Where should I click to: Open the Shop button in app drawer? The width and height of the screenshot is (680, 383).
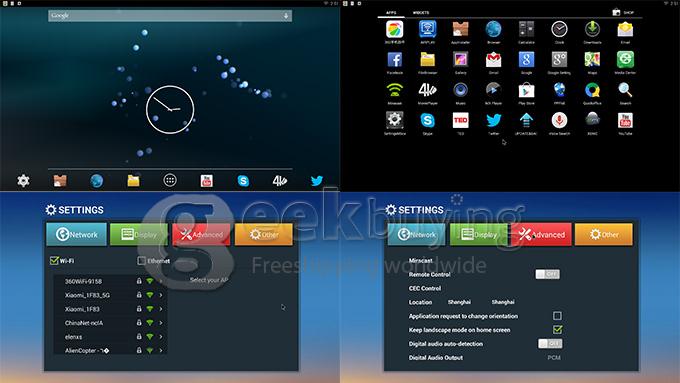(x=623, y=12)
